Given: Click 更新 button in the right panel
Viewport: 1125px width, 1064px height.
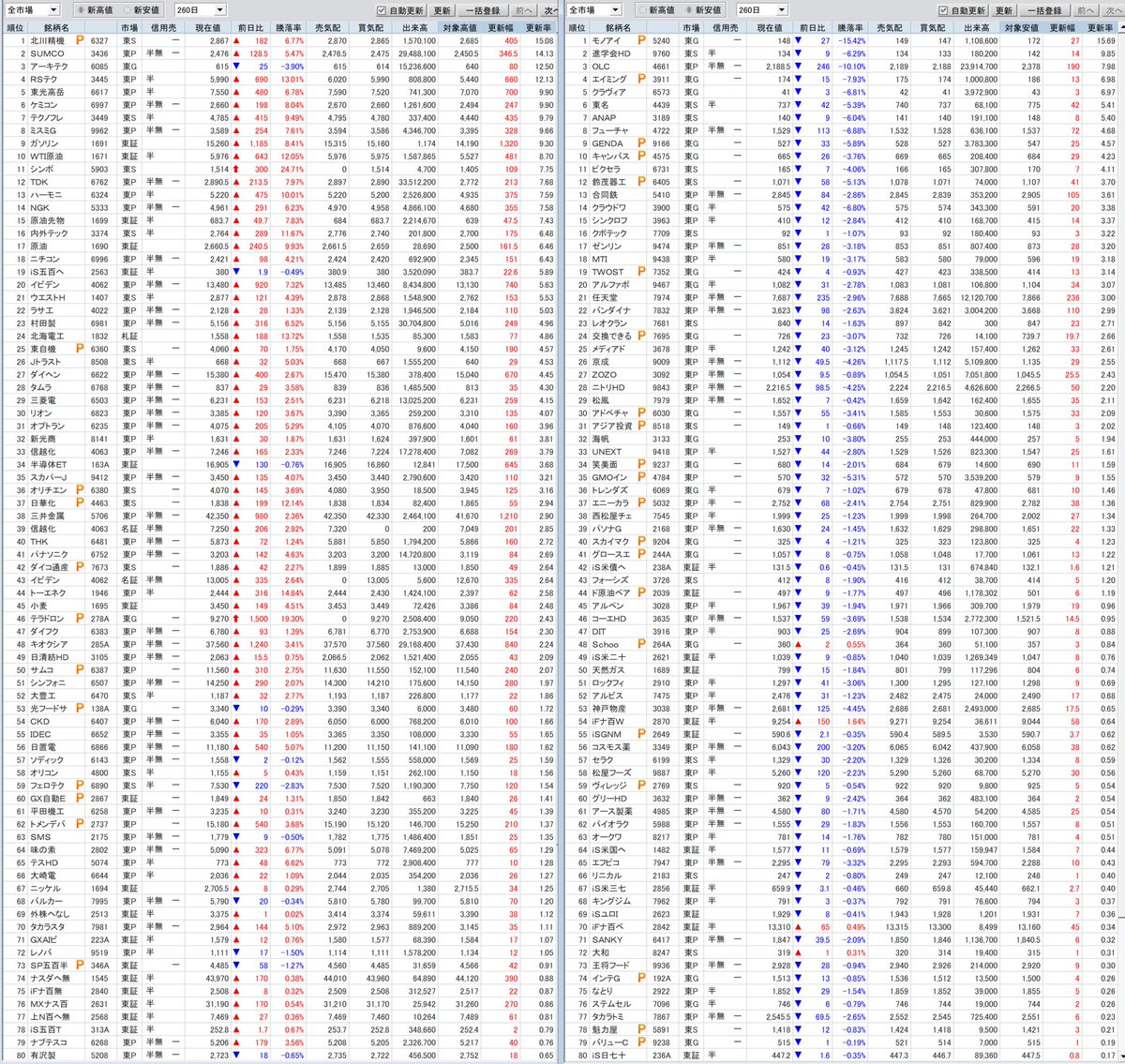Looking at the screenshot, I should click(1003, 10).
